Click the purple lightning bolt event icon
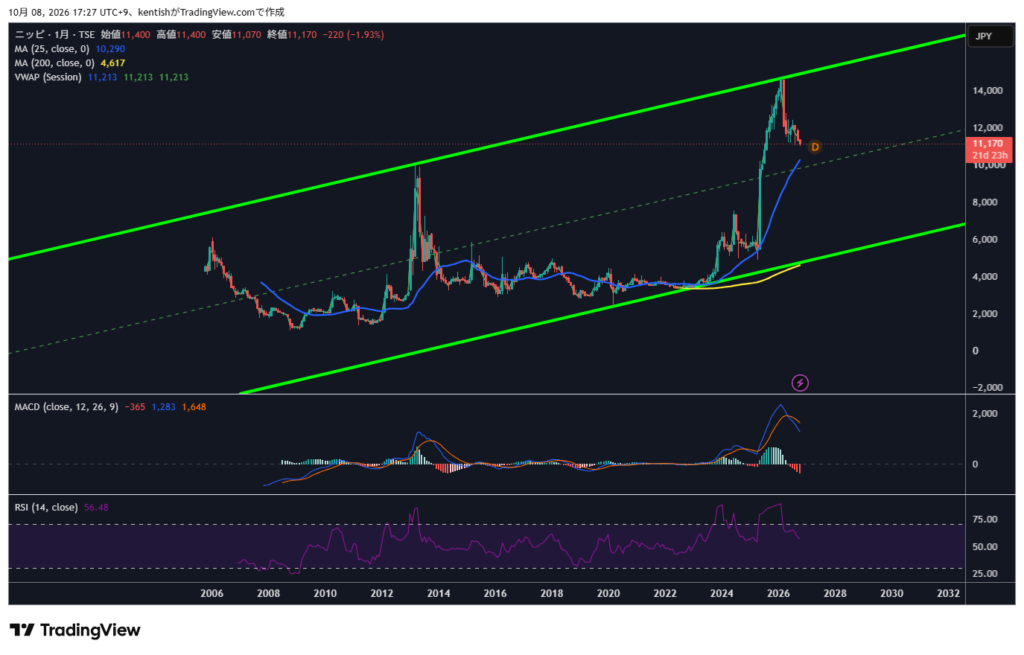This screenshot has width=1024, height=655. click(x=800, y=383)
